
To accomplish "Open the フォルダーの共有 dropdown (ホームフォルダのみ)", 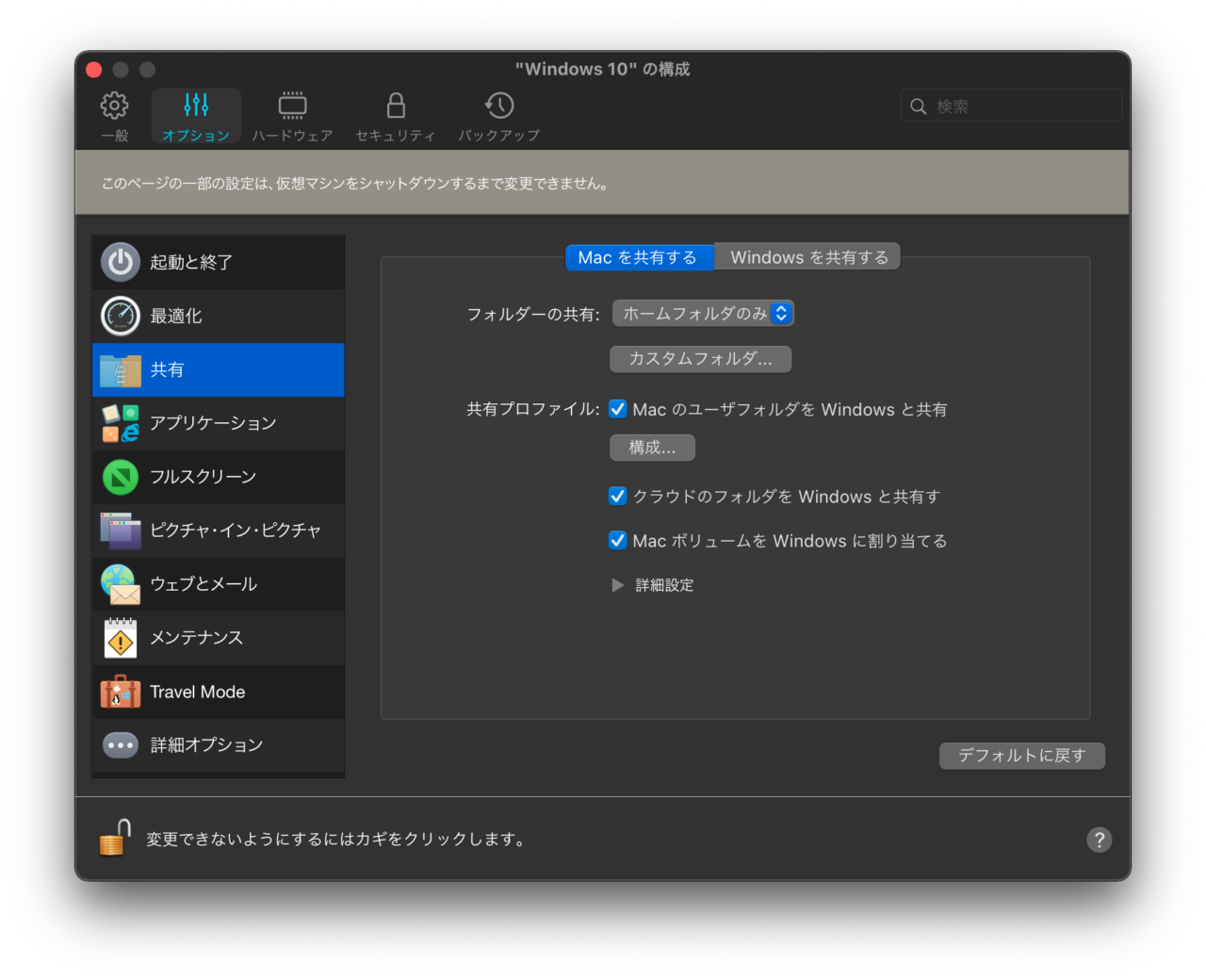I will pyautogui.click(x=703, y=314).
